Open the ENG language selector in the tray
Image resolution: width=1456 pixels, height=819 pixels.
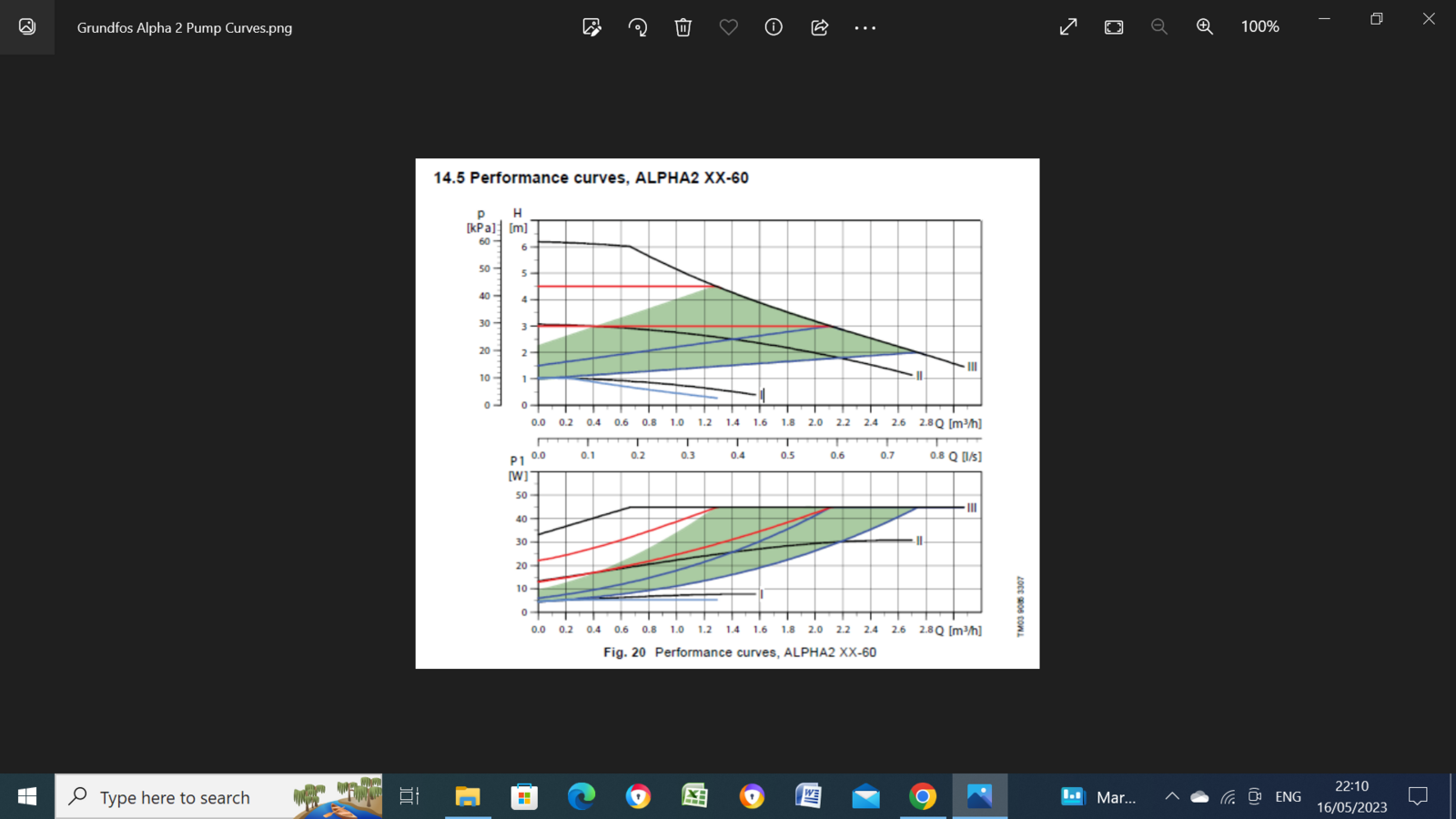pyautogui.click(x=1288, y=797)
